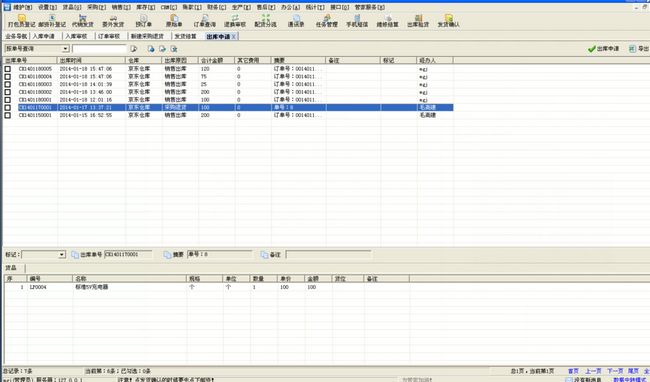Open the 手机短信 toolbar icon
Image resolution: width=650 pixels, height=382 pixels.
click(357, 21)
